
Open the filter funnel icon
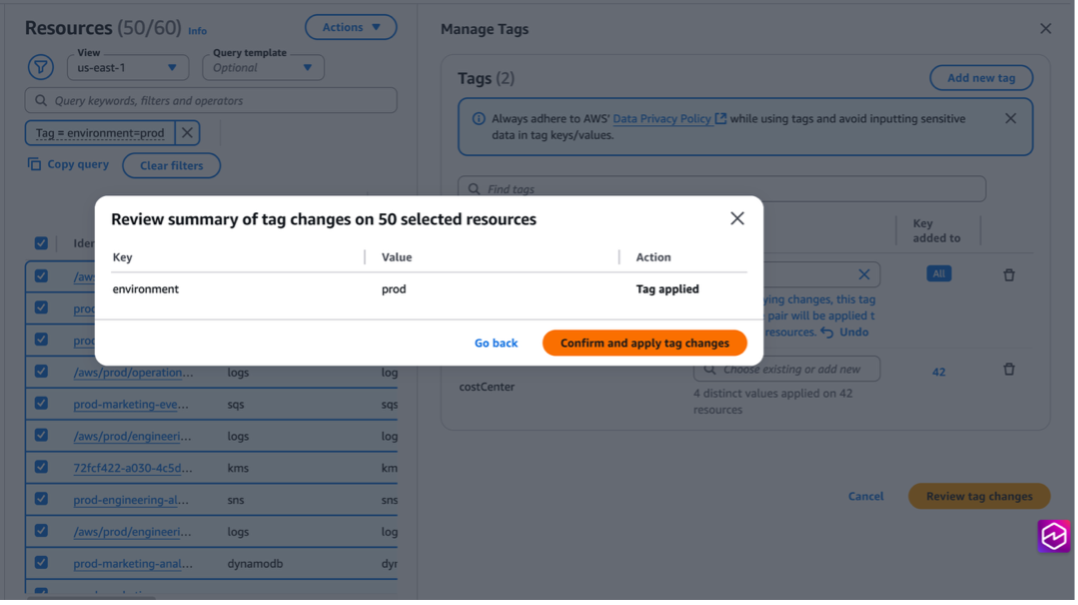click(x=40, y=66)
